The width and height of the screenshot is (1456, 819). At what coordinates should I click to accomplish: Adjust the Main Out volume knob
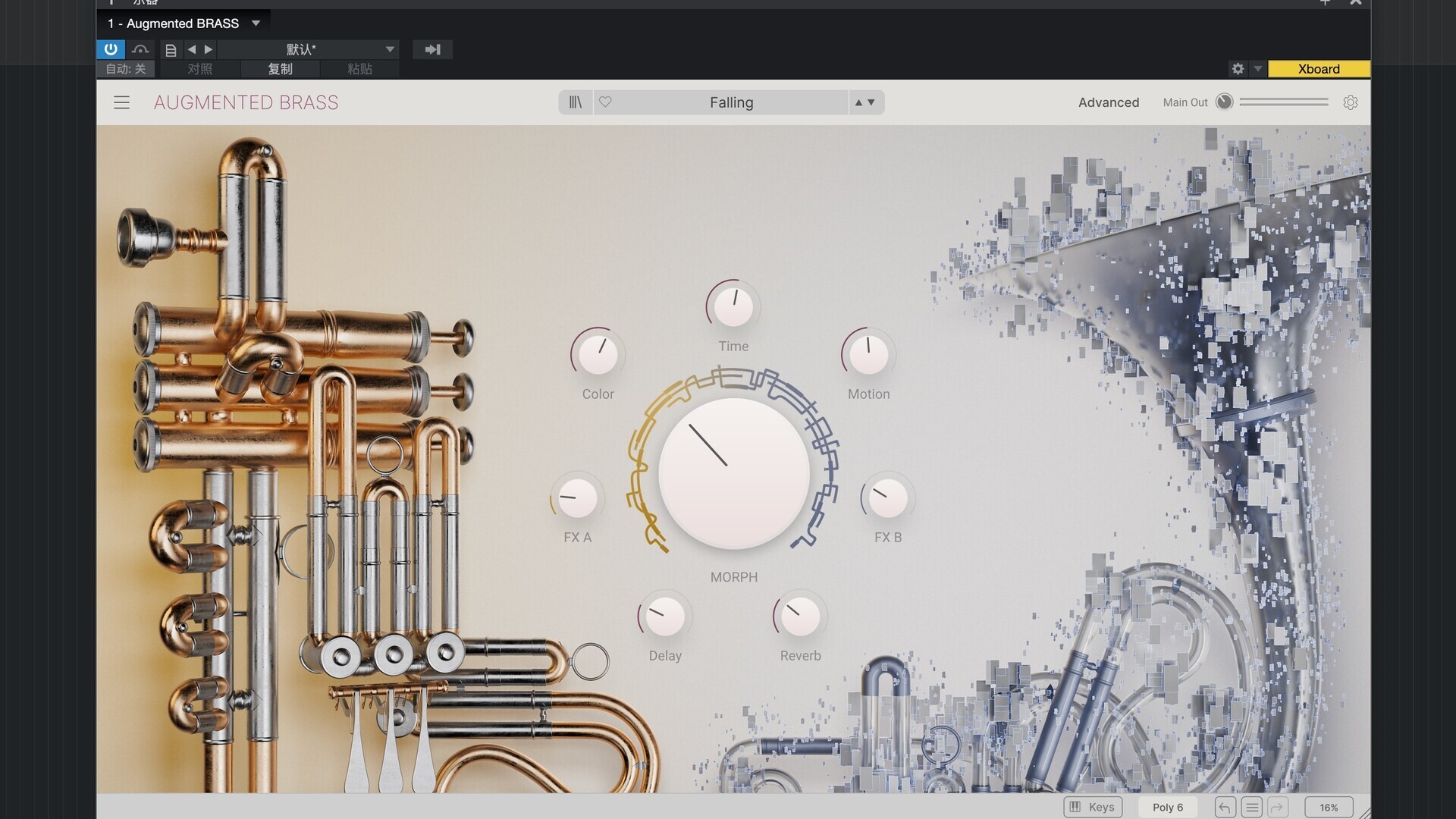pyautogui.click(x=1224, y=102)
